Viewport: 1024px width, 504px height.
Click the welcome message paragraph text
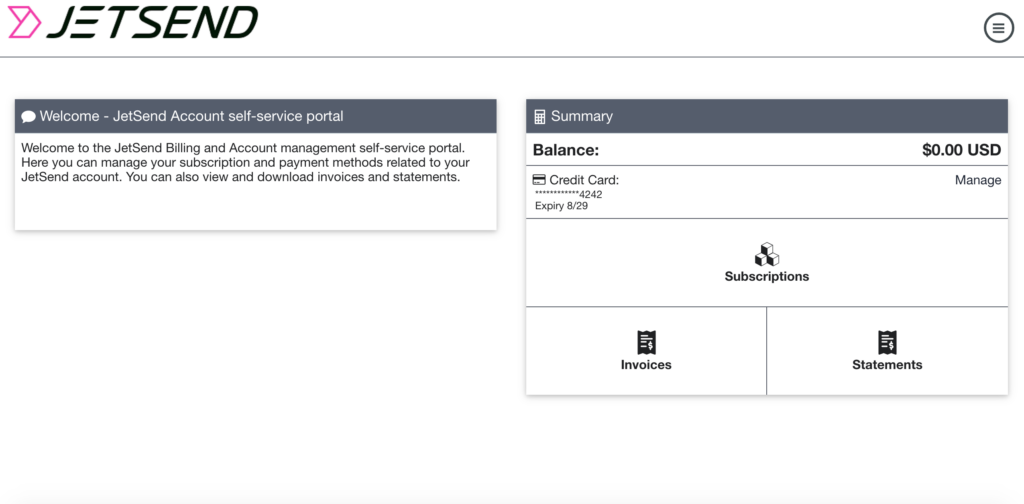tap(246, 162)
